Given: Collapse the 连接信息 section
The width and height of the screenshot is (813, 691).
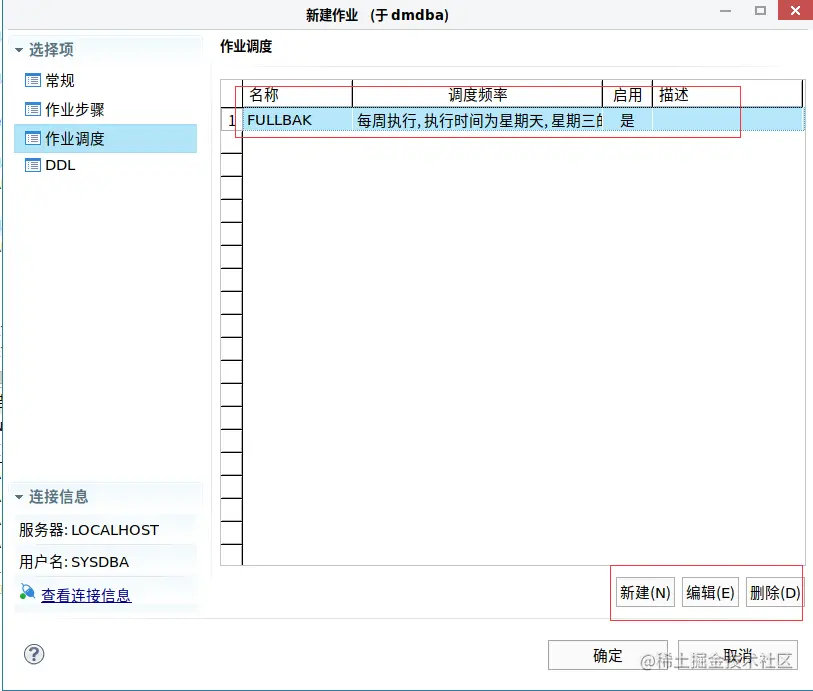Looking at the screenshot, I should click(x=17, y=496).
